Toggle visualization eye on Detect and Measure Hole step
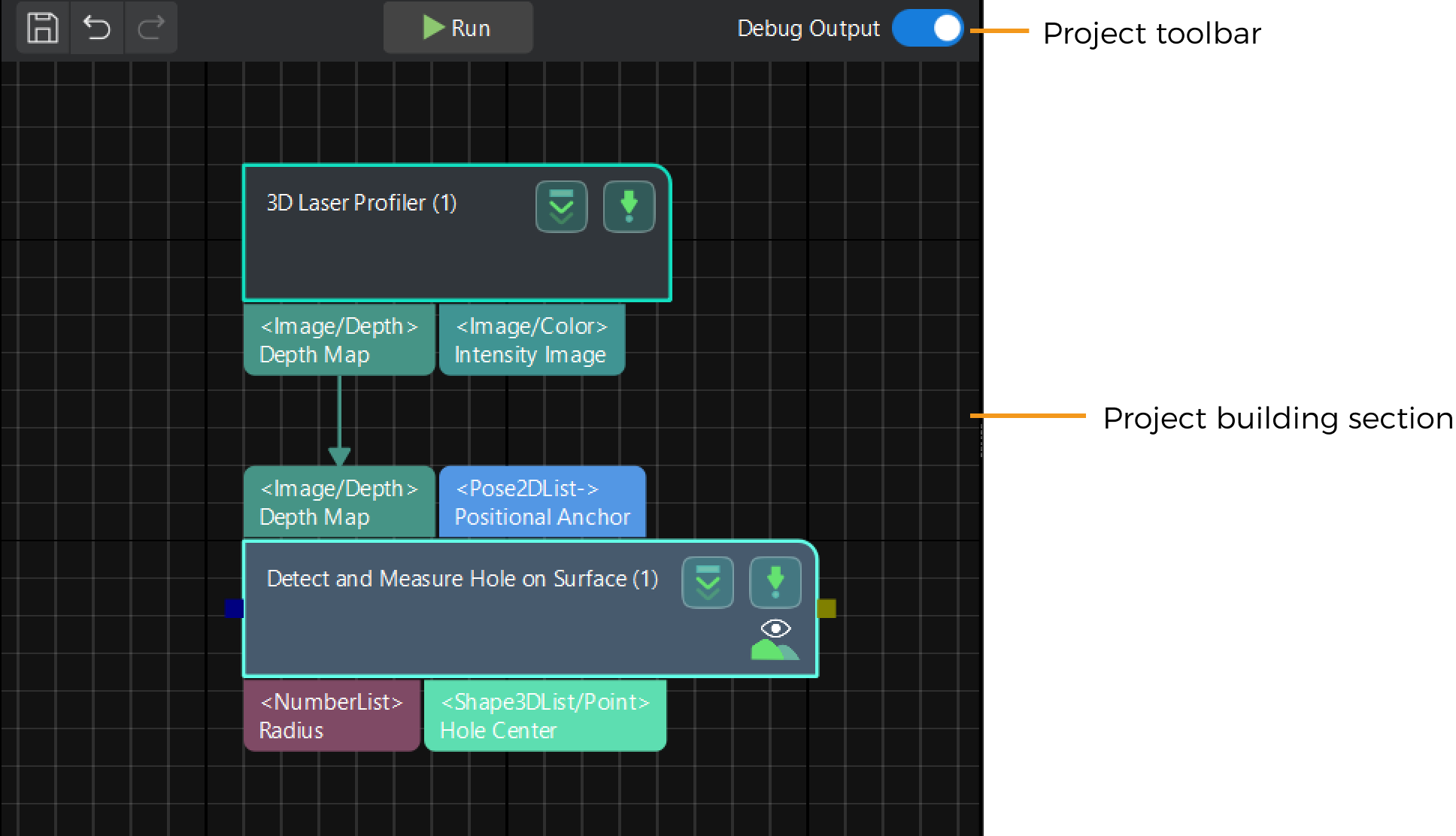The height and width of the screenshot is (836, 1456). (x=775, y=640)
